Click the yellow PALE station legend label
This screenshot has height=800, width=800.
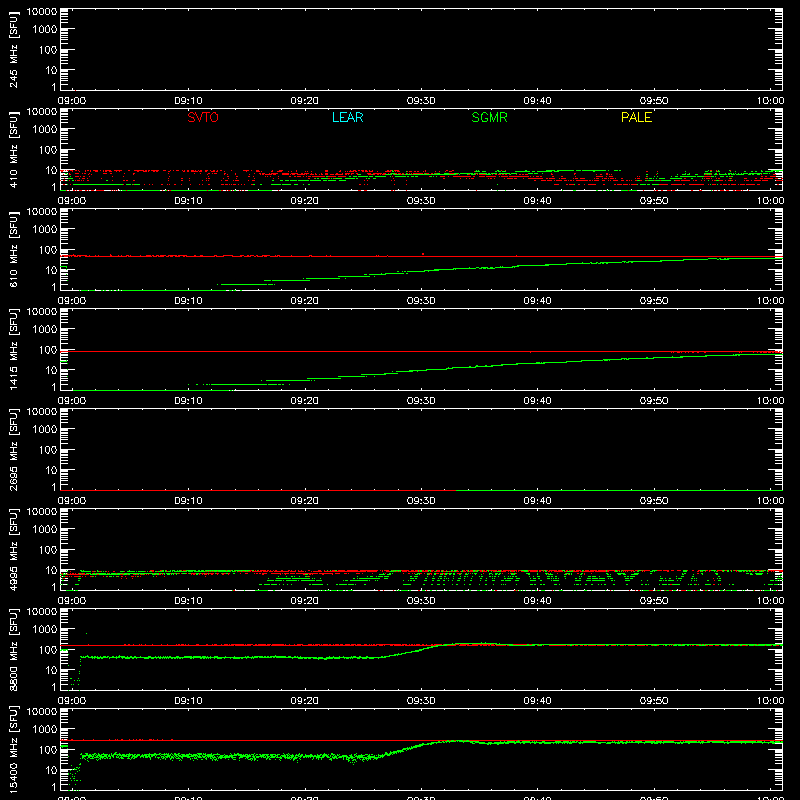coord(636,117)
